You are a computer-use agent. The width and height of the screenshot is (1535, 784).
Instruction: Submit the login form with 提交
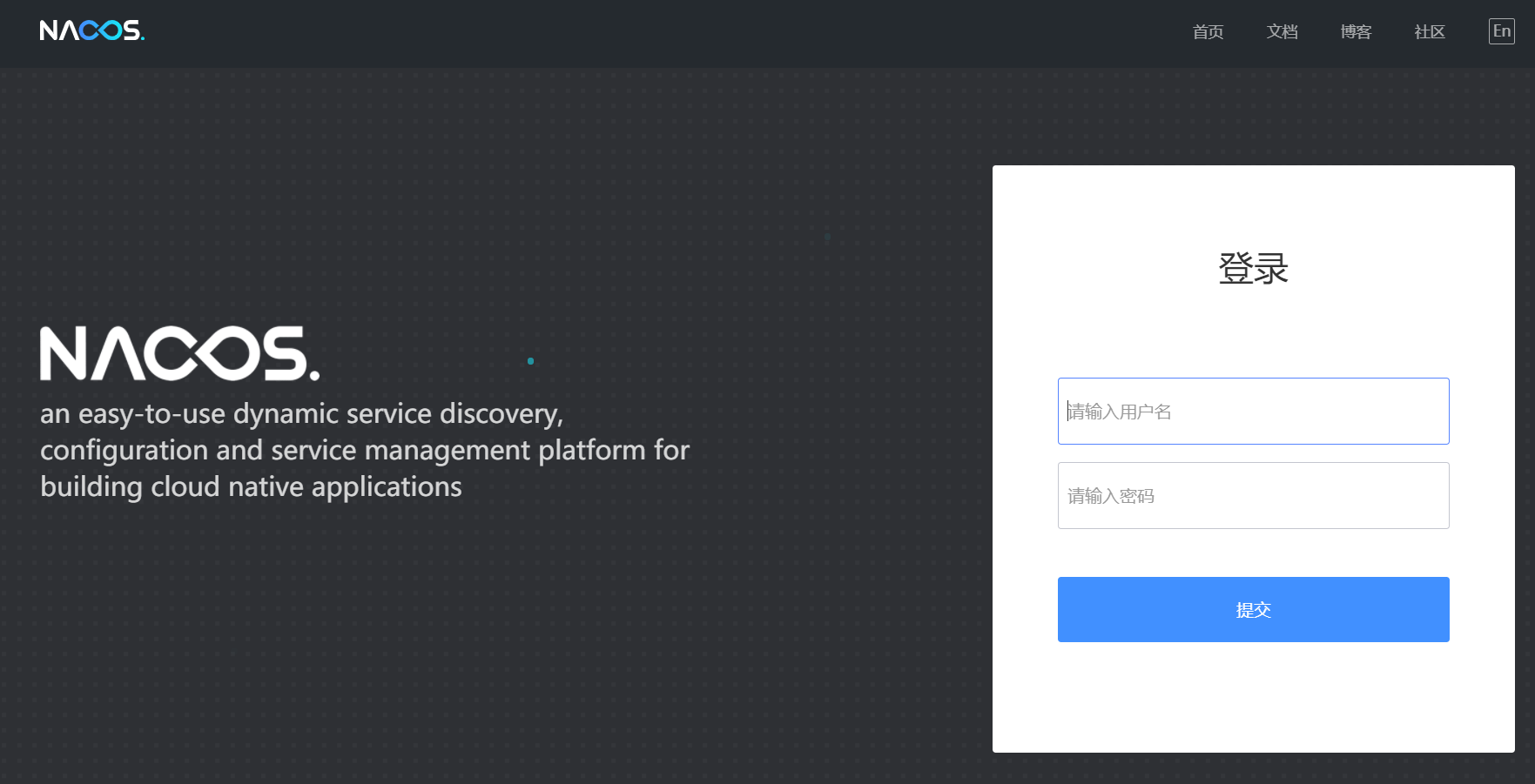point(1254,609)
